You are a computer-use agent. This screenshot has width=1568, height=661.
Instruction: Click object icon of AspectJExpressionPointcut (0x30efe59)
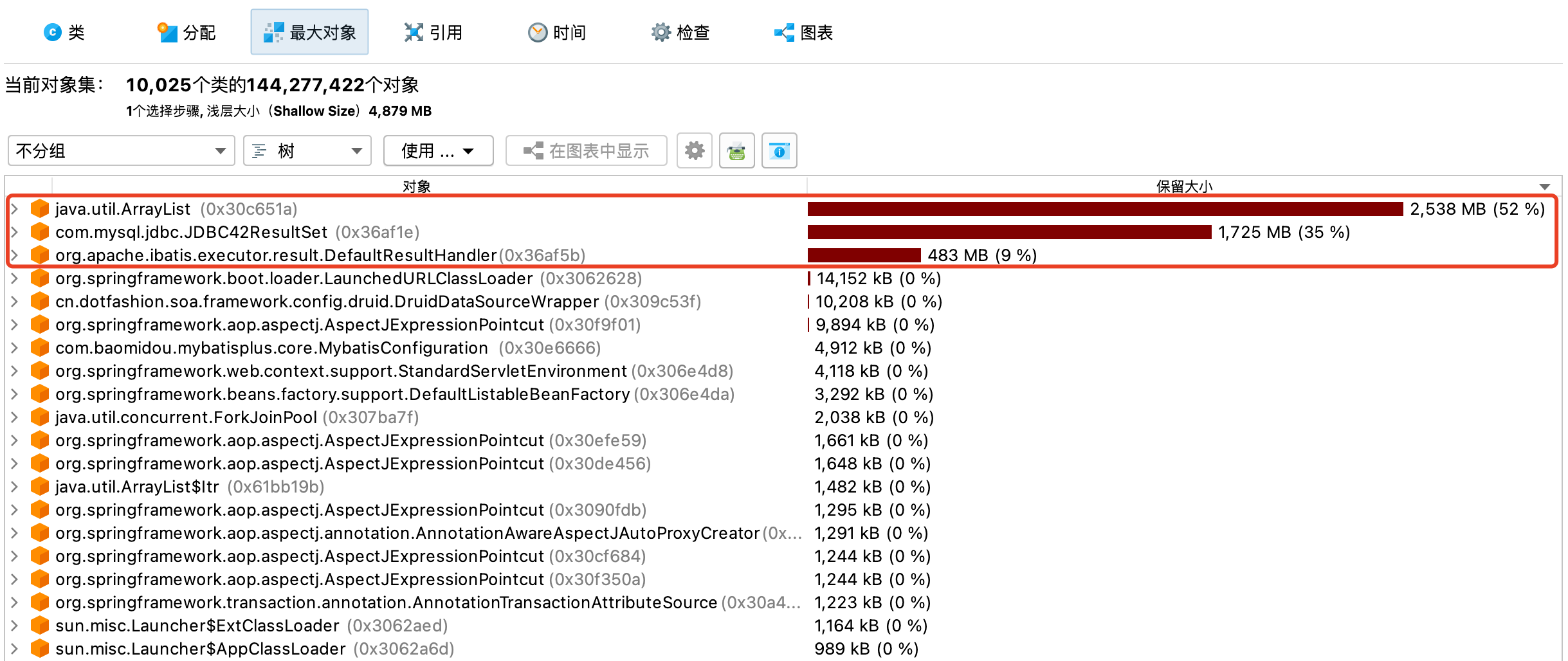(x=40, y=440)
